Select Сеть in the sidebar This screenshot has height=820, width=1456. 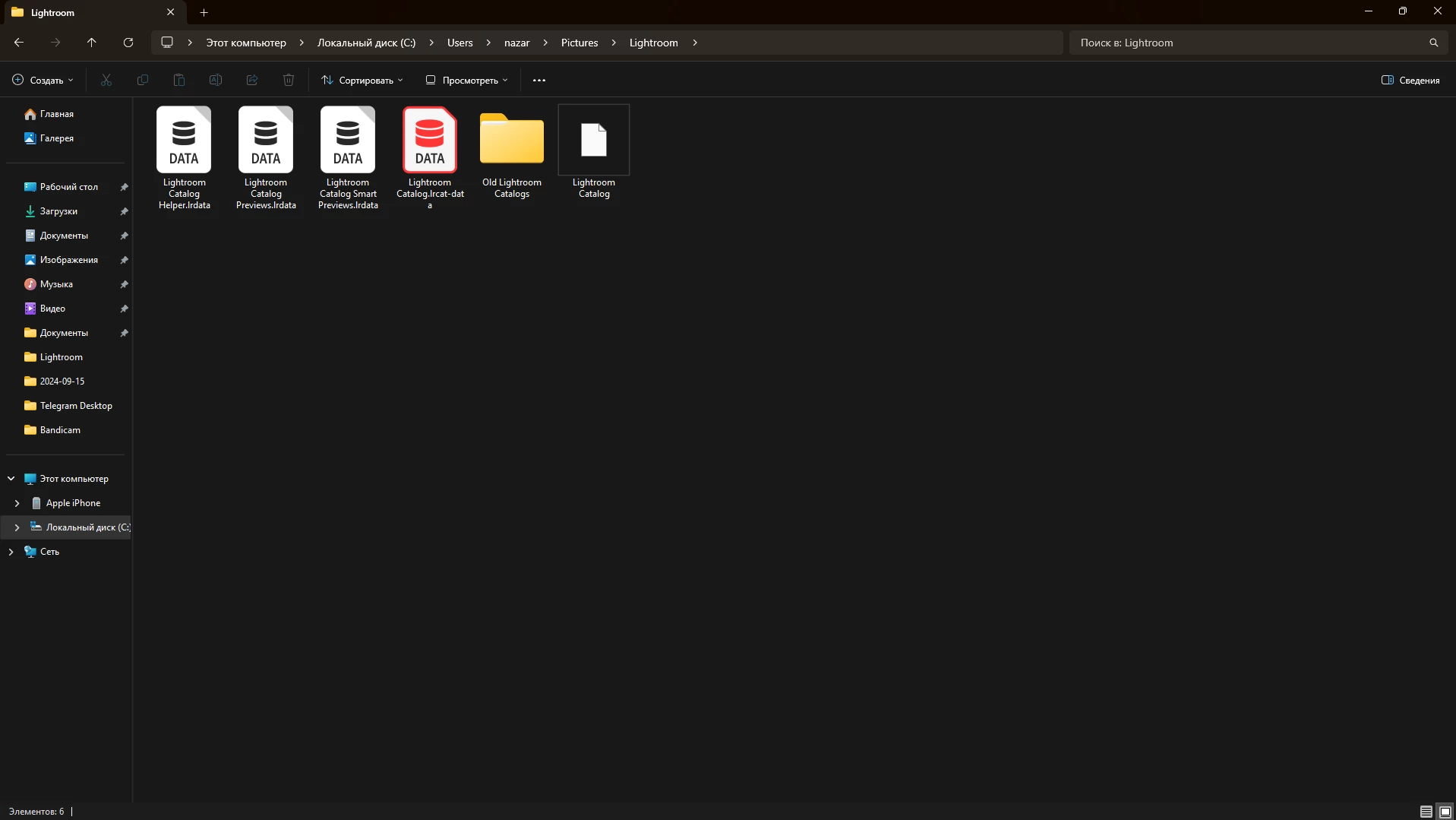point(49,552)
